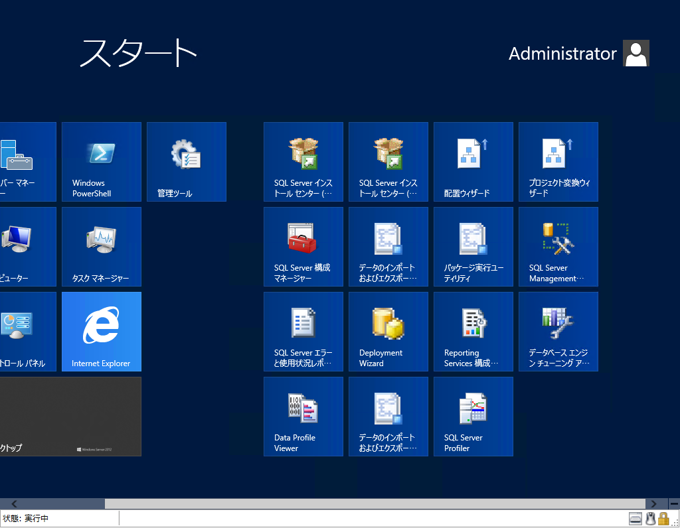Screen dimensions: 680x528
Task: Click the Administrator user avatar picture
Action: [x=636, y=53]
